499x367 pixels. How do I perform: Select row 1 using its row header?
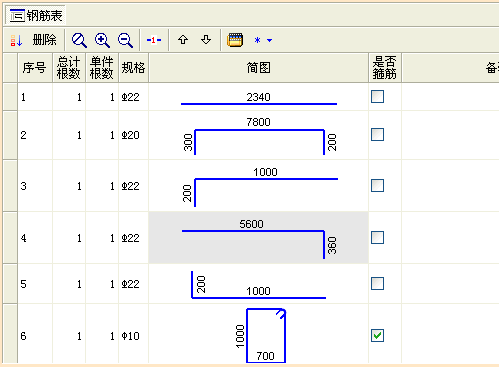[x=10, y=97]
